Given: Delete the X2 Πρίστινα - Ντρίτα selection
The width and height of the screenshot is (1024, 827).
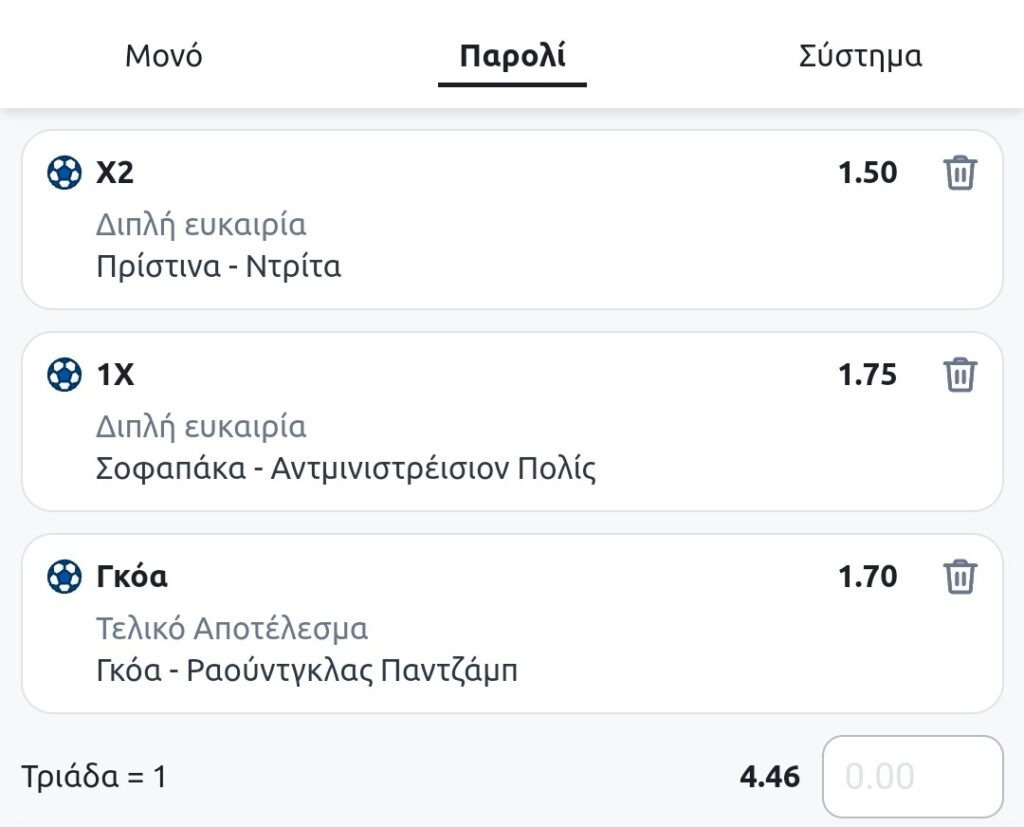Looking at the screenshot, I should pyautogui.click(x=960, y=173).
